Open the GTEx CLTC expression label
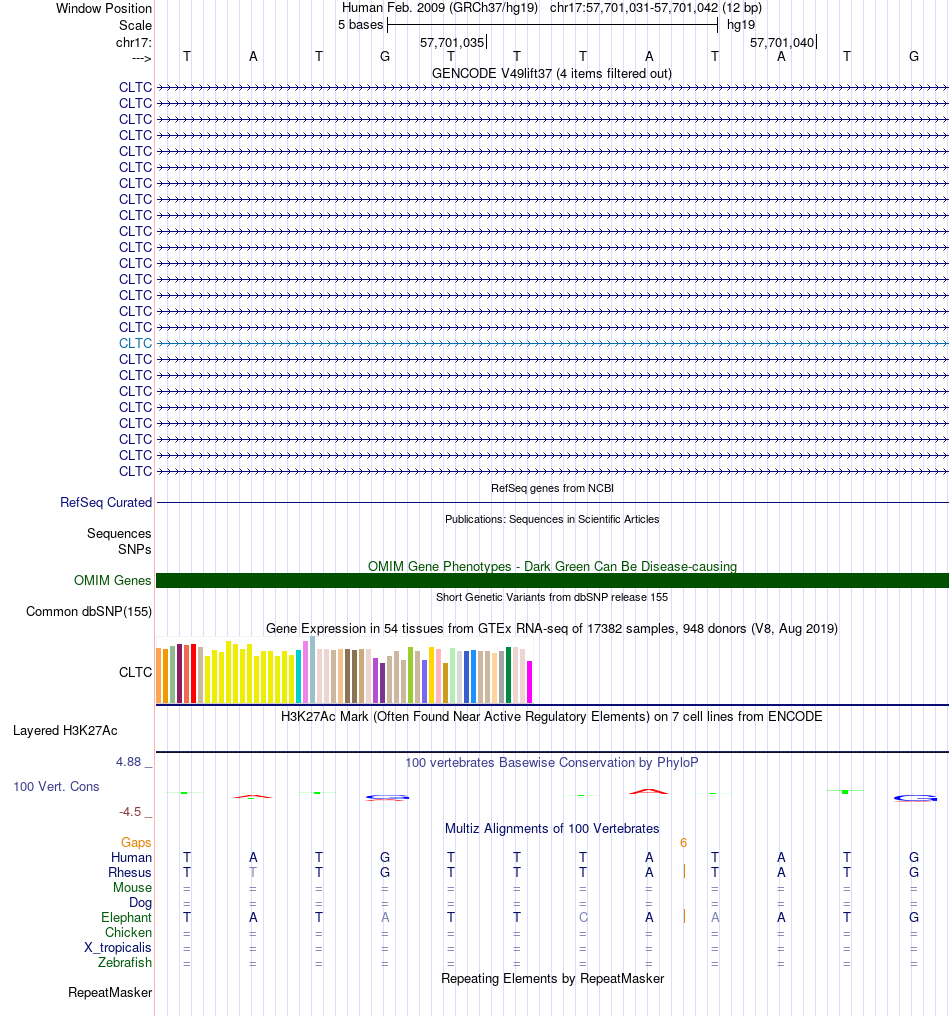The image size is (950, 1016). click(x=135, y=673)
